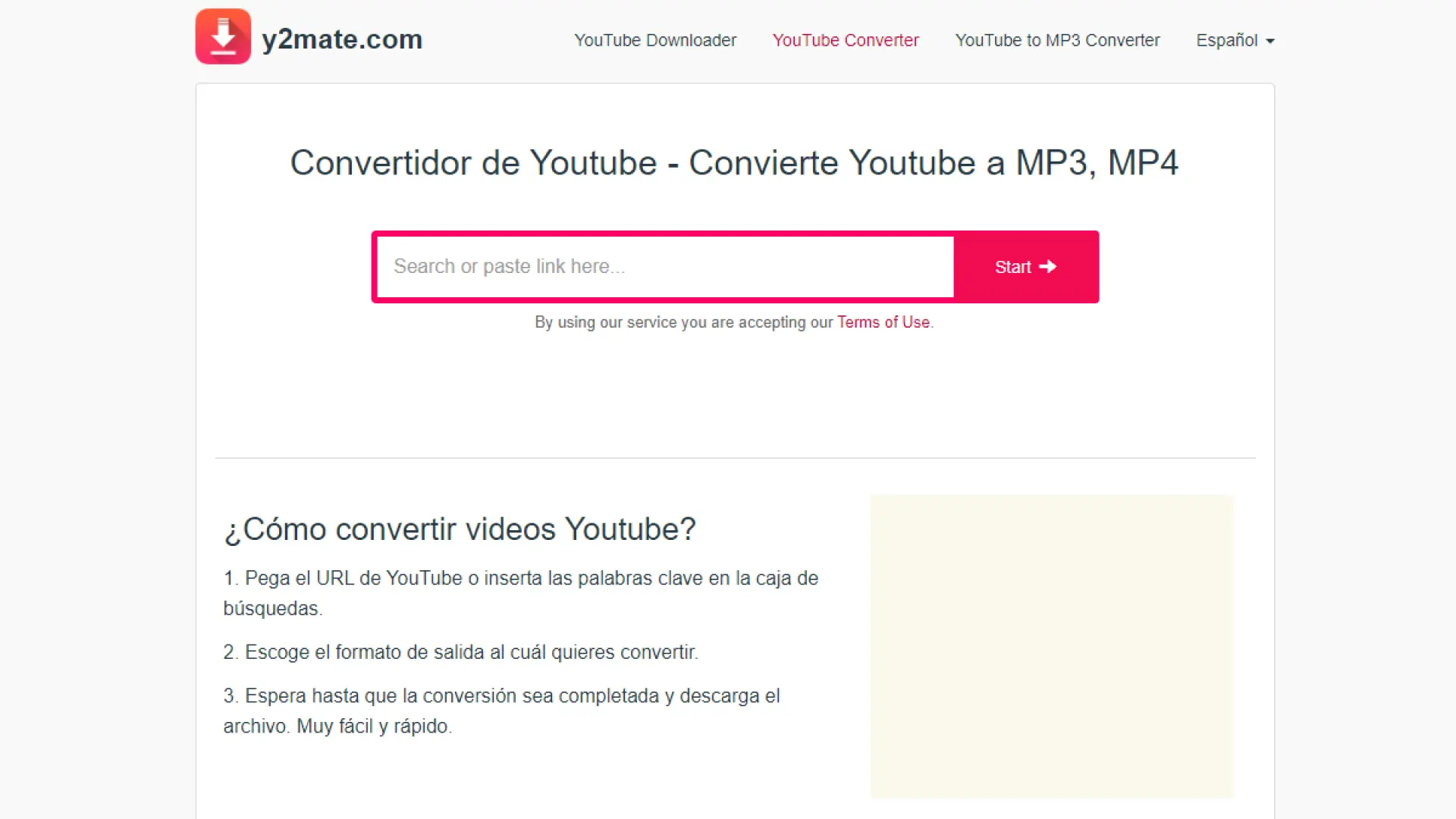
Task: Go to YouTube to MP3 Converter
Action: click(x=1057, y=40)
